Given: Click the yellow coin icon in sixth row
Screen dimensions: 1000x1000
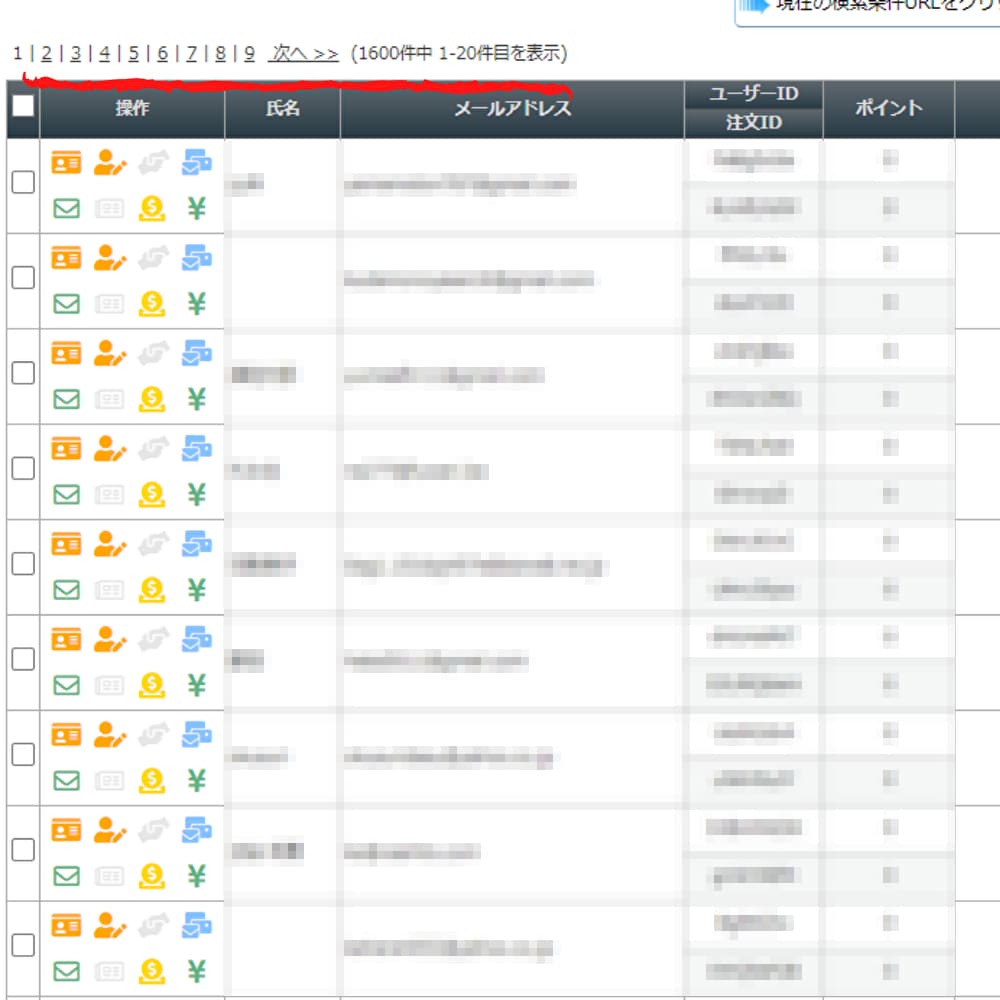Looking at the screenshot, I should point(152,685).
